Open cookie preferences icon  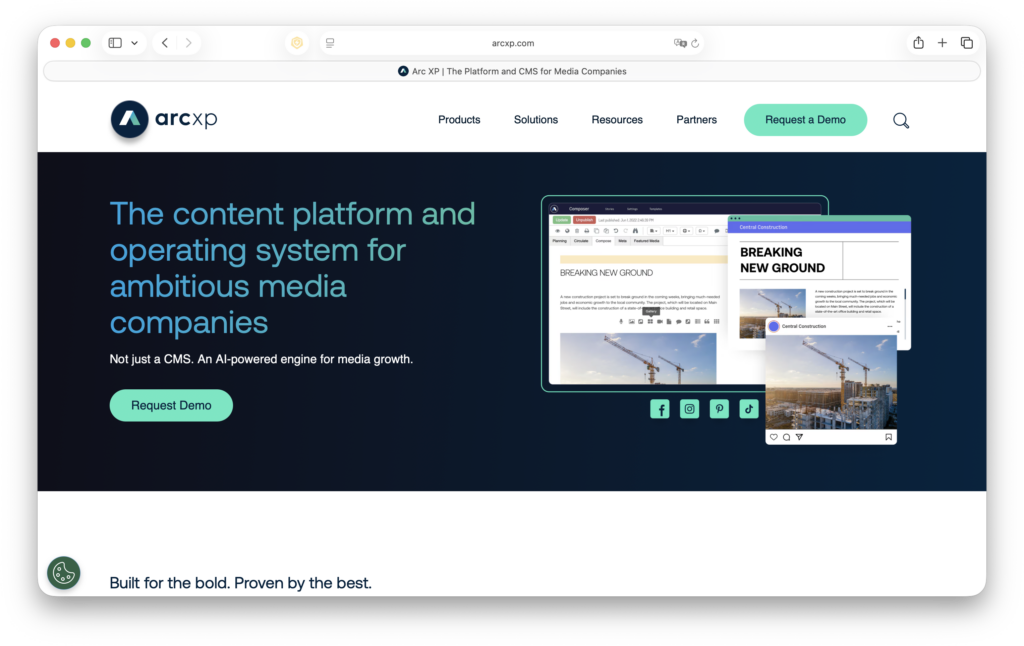click(x=63, y=572)
